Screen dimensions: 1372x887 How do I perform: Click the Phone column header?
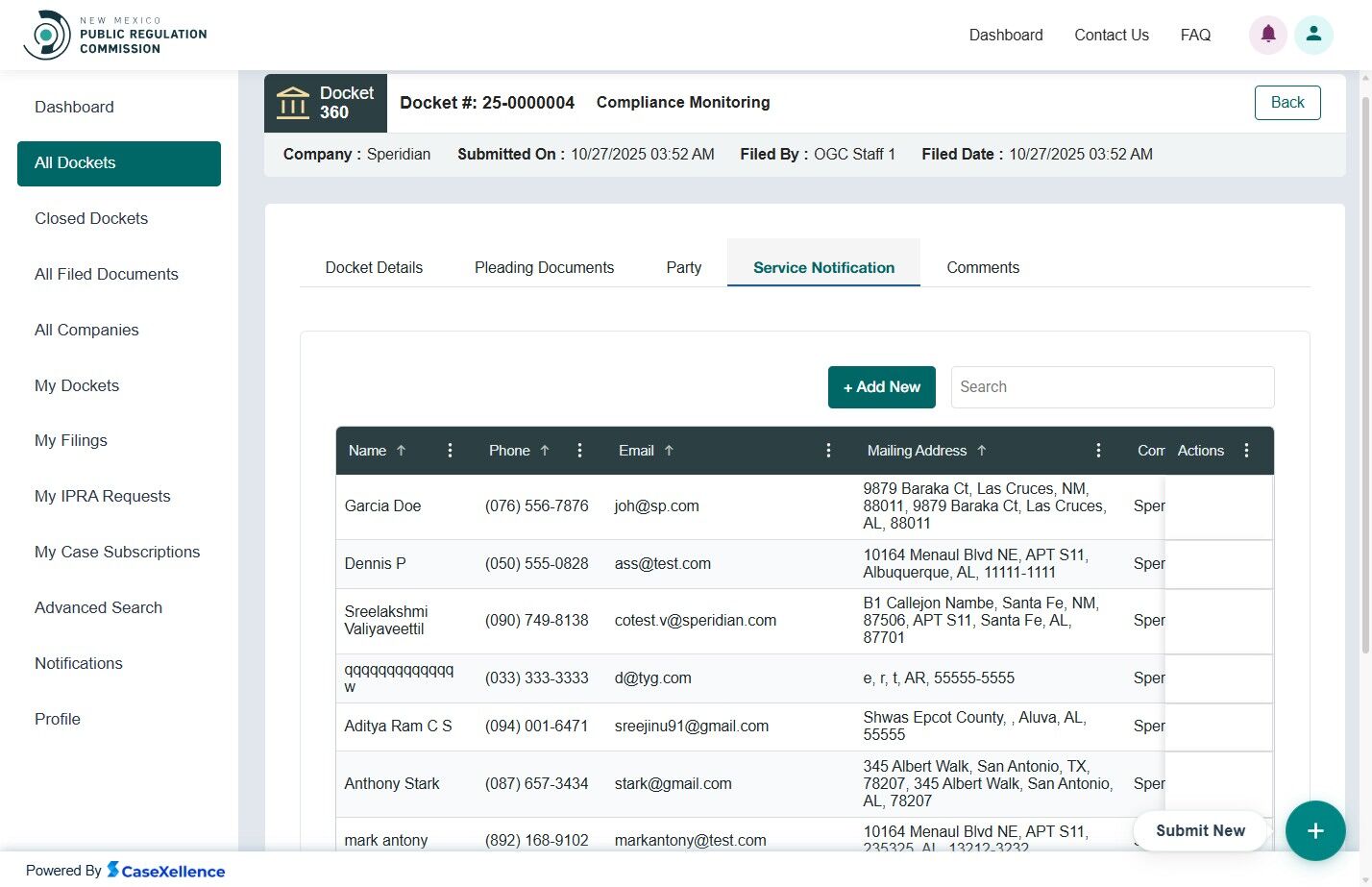point(509,451)
